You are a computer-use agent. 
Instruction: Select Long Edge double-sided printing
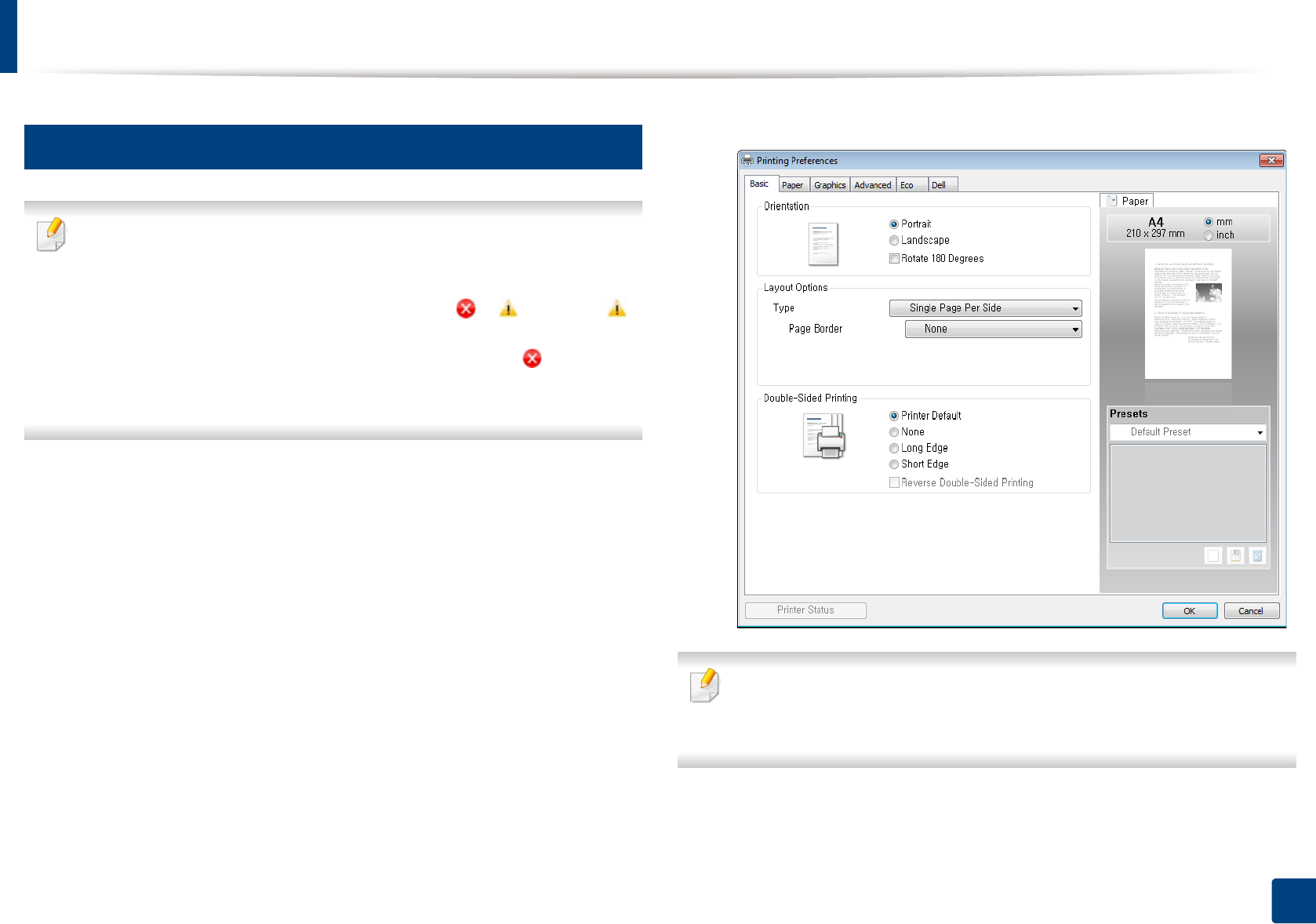point(894,448)
